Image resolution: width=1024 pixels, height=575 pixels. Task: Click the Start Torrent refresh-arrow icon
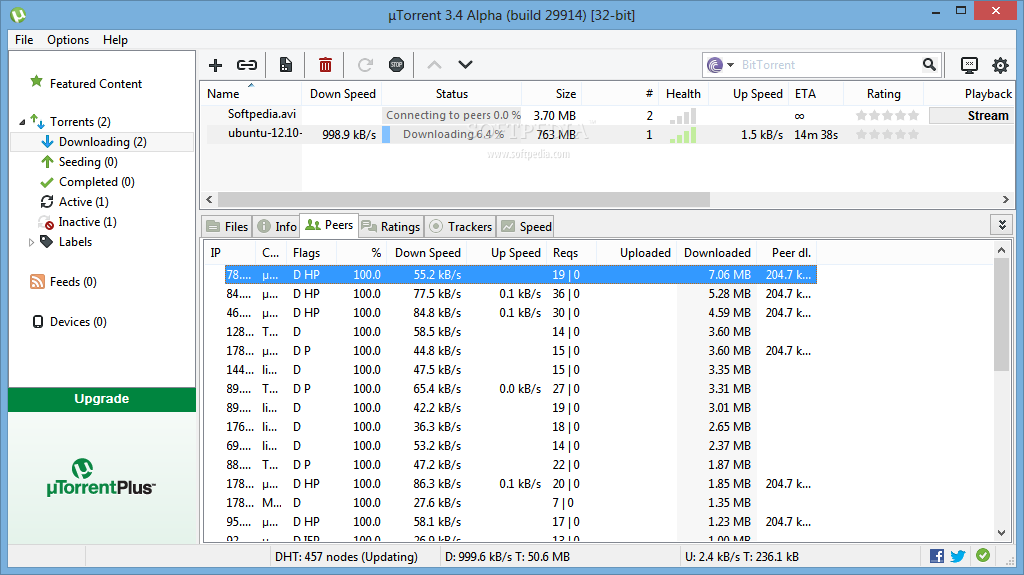(365, 65)
